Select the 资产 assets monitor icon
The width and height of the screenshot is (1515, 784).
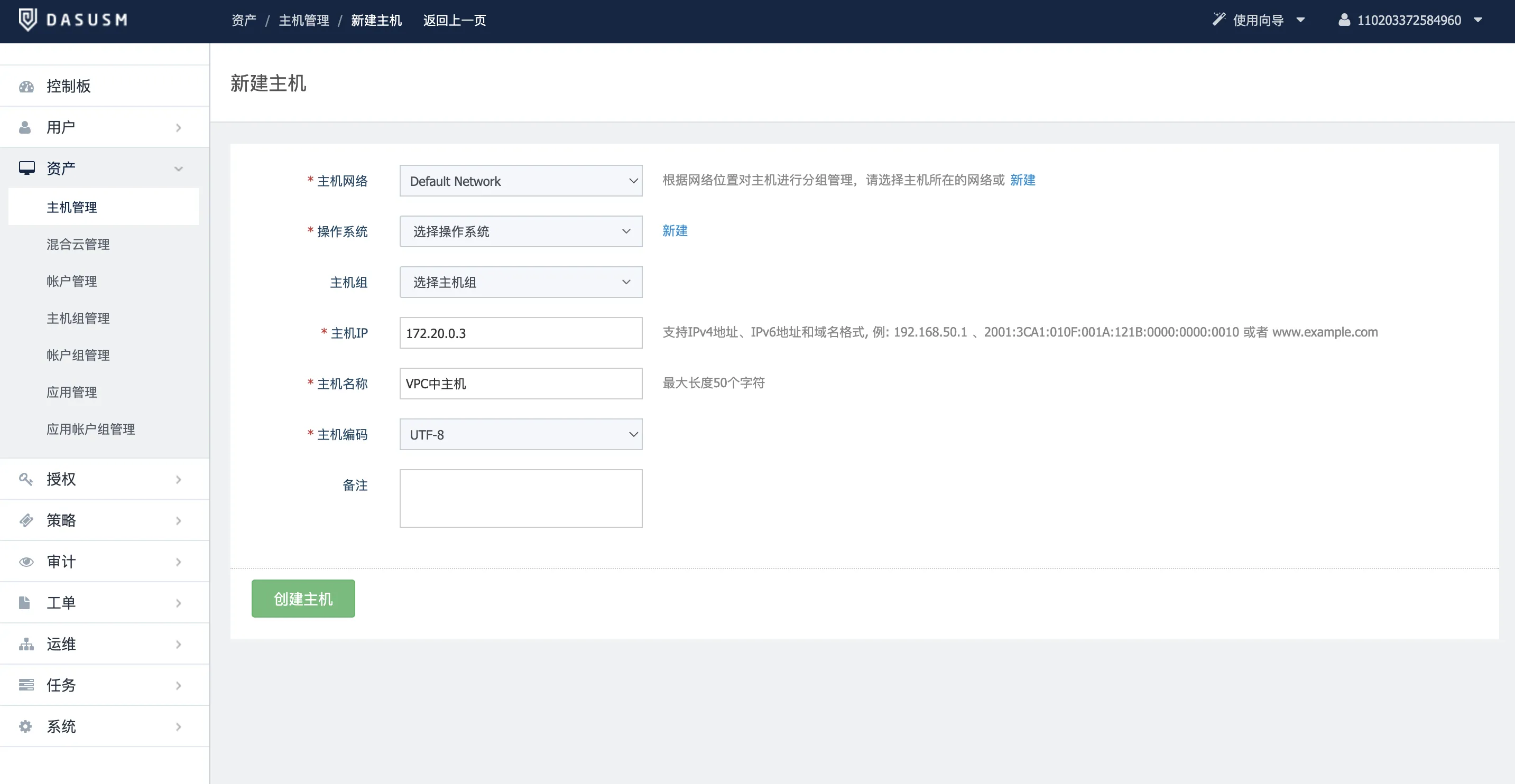pos(26,167)
